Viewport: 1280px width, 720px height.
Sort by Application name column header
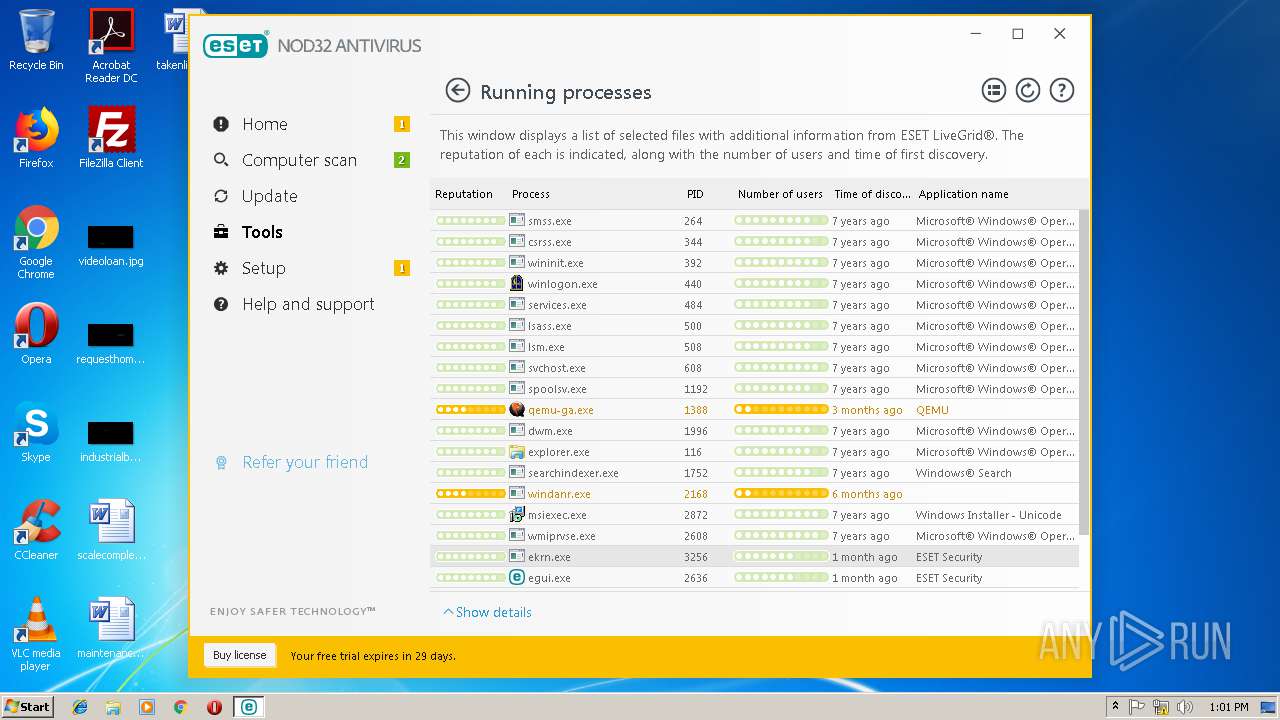pyautogui.click(x=963, y=194)
